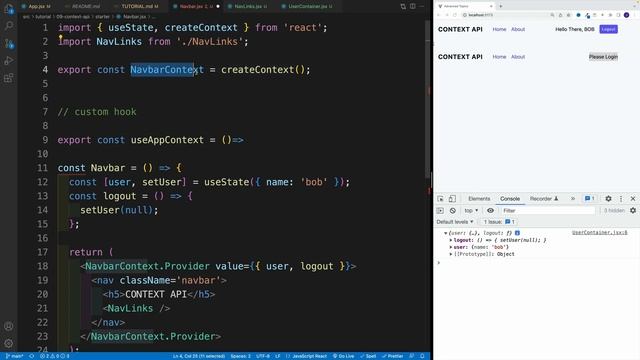Image resolution: width=640 pixels, height=360 pixels.
Task: Click Prettier in the status bar
Action: tap(392, 356)
